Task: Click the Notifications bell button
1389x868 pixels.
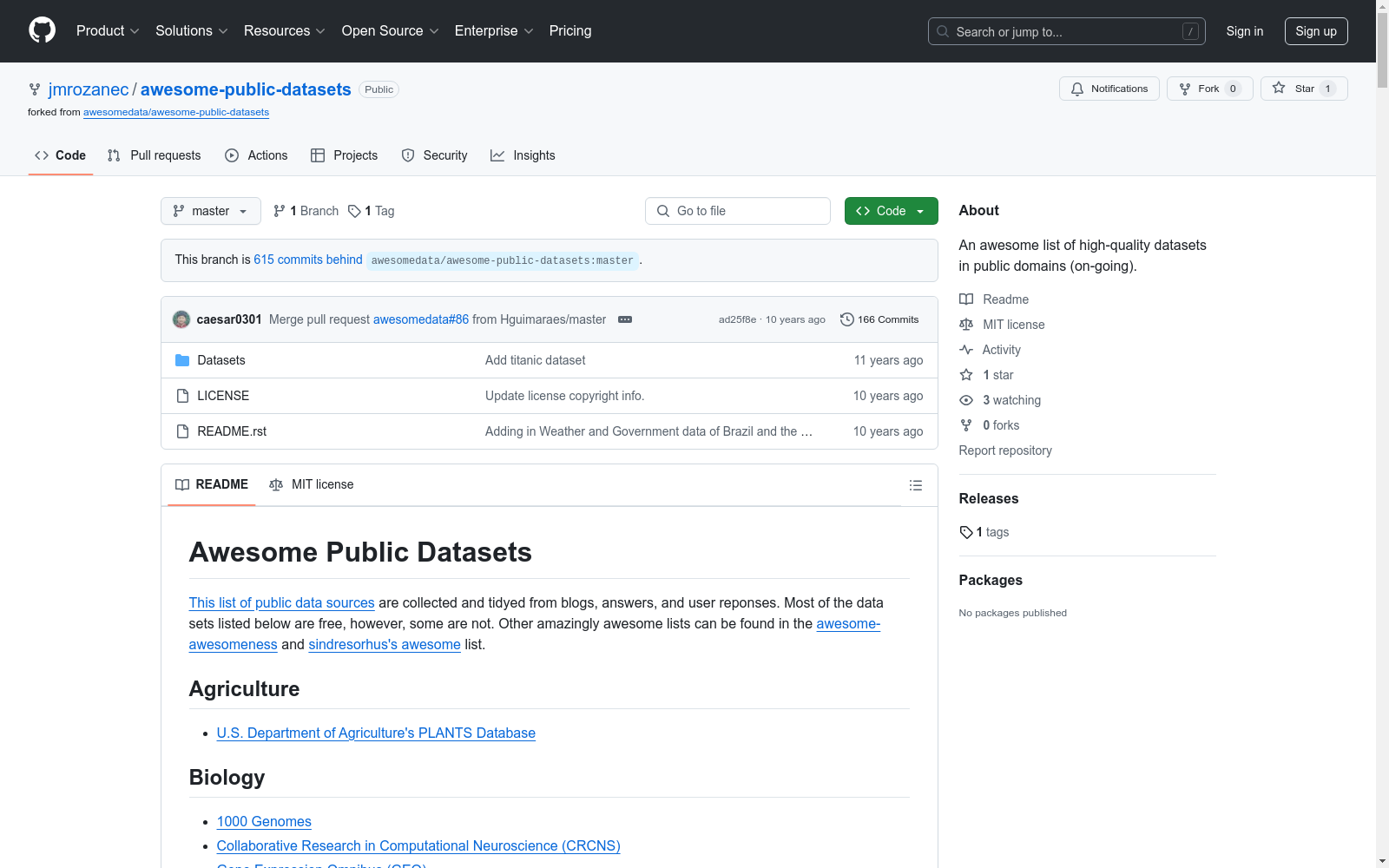Action: click(x=1109, y=89)
